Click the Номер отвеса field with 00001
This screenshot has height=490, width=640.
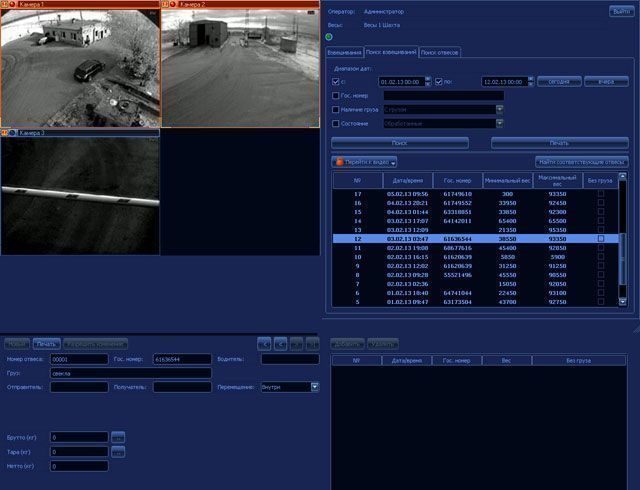coord(79,359)
